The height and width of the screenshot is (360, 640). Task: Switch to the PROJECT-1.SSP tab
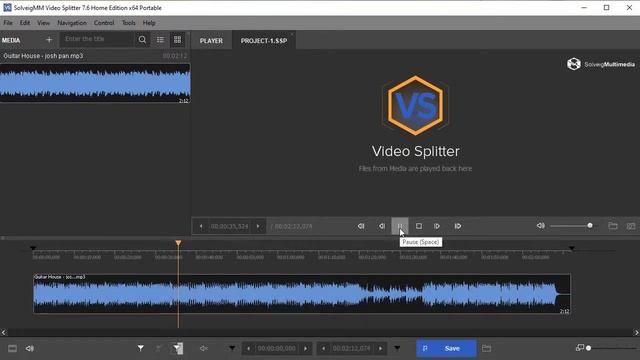coord(264,40)
